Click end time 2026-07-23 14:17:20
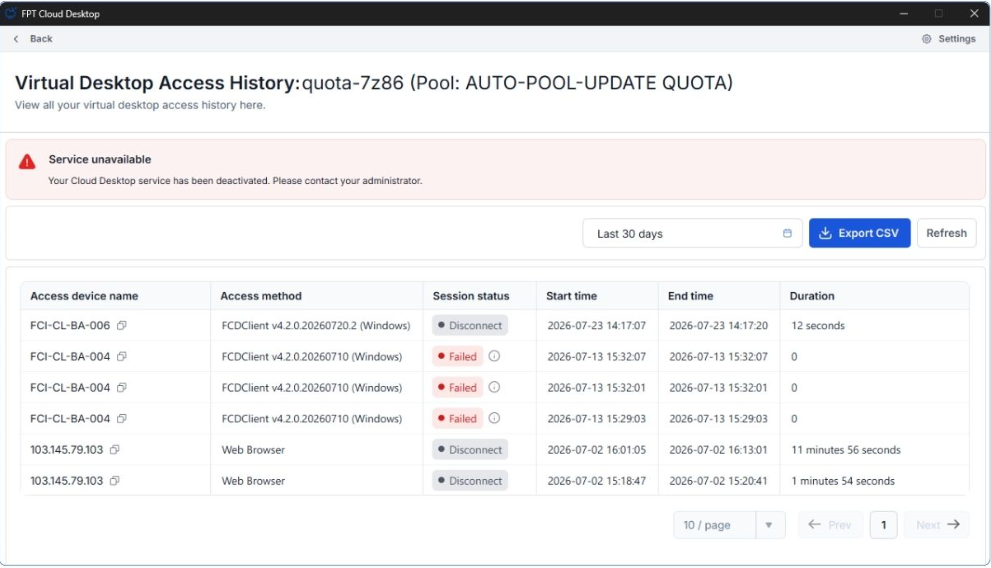The width and height of the screenshot is (991, 568). [719, 325]
